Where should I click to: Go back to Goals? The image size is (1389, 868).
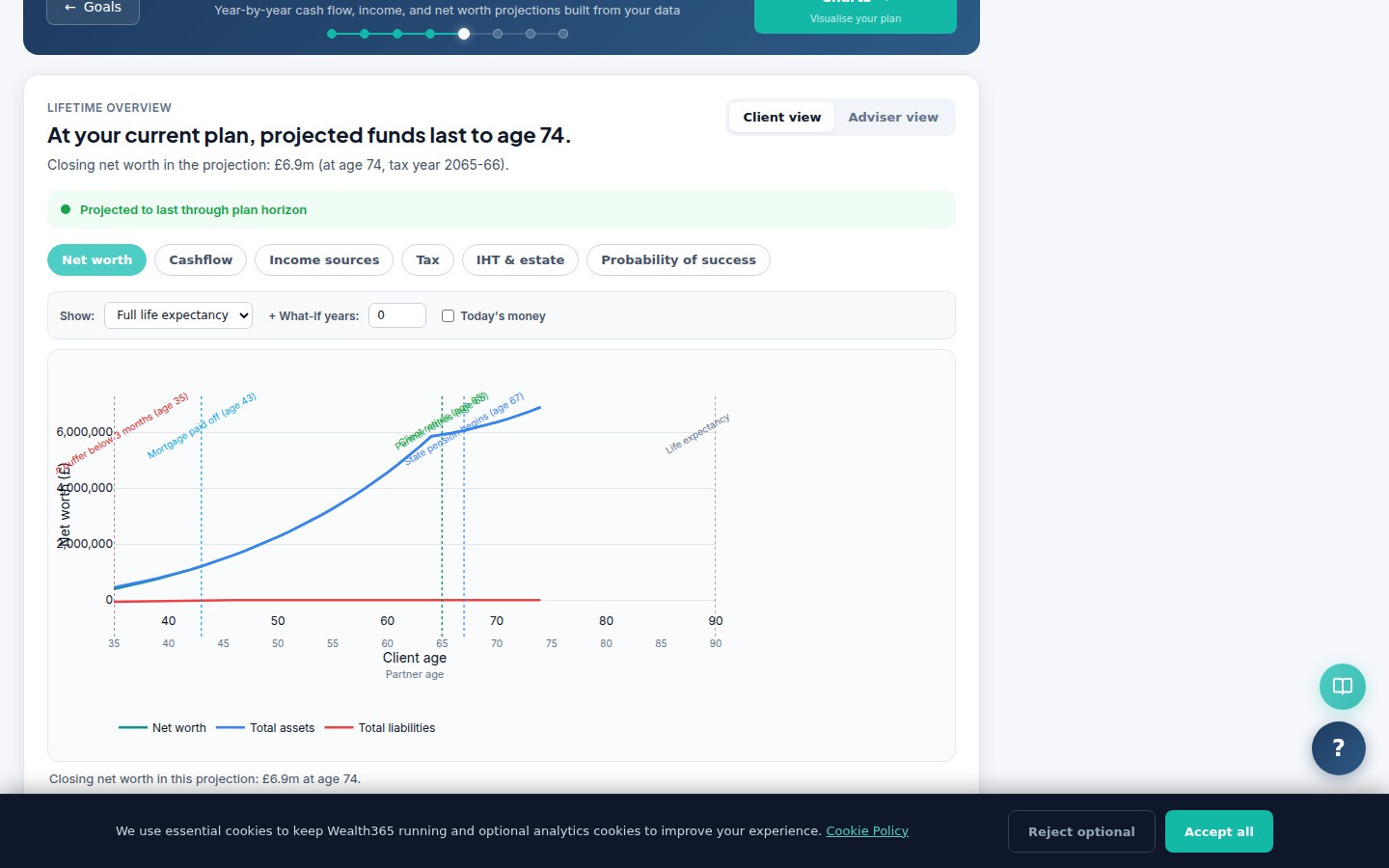(93, 9)
